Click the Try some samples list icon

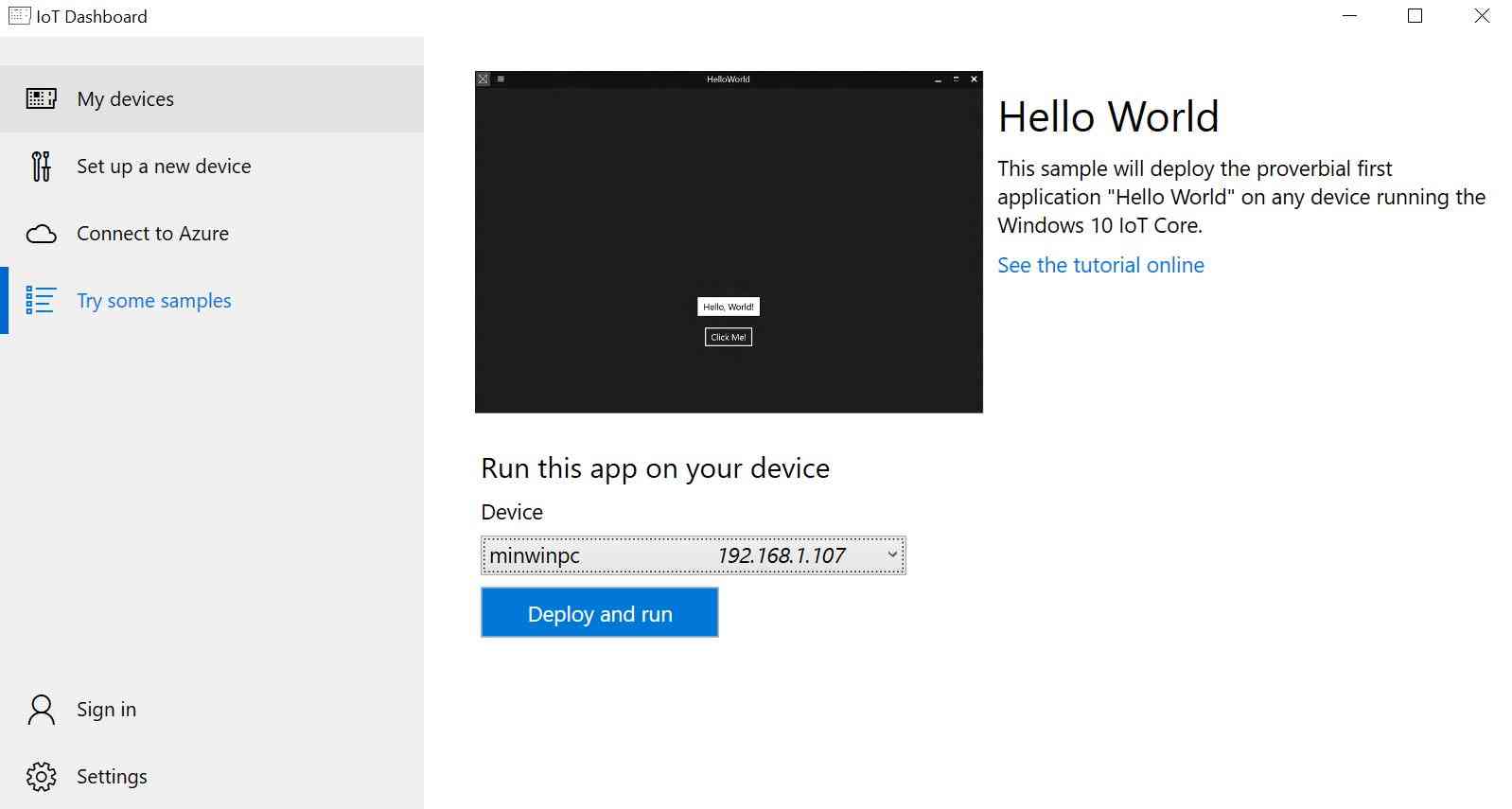tap(41, 301)
